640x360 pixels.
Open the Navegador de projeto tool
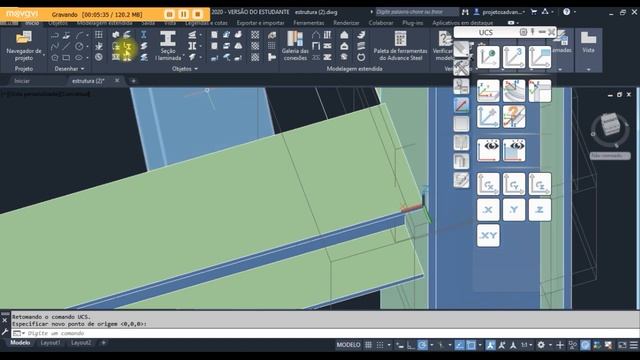tap(24, 46)
